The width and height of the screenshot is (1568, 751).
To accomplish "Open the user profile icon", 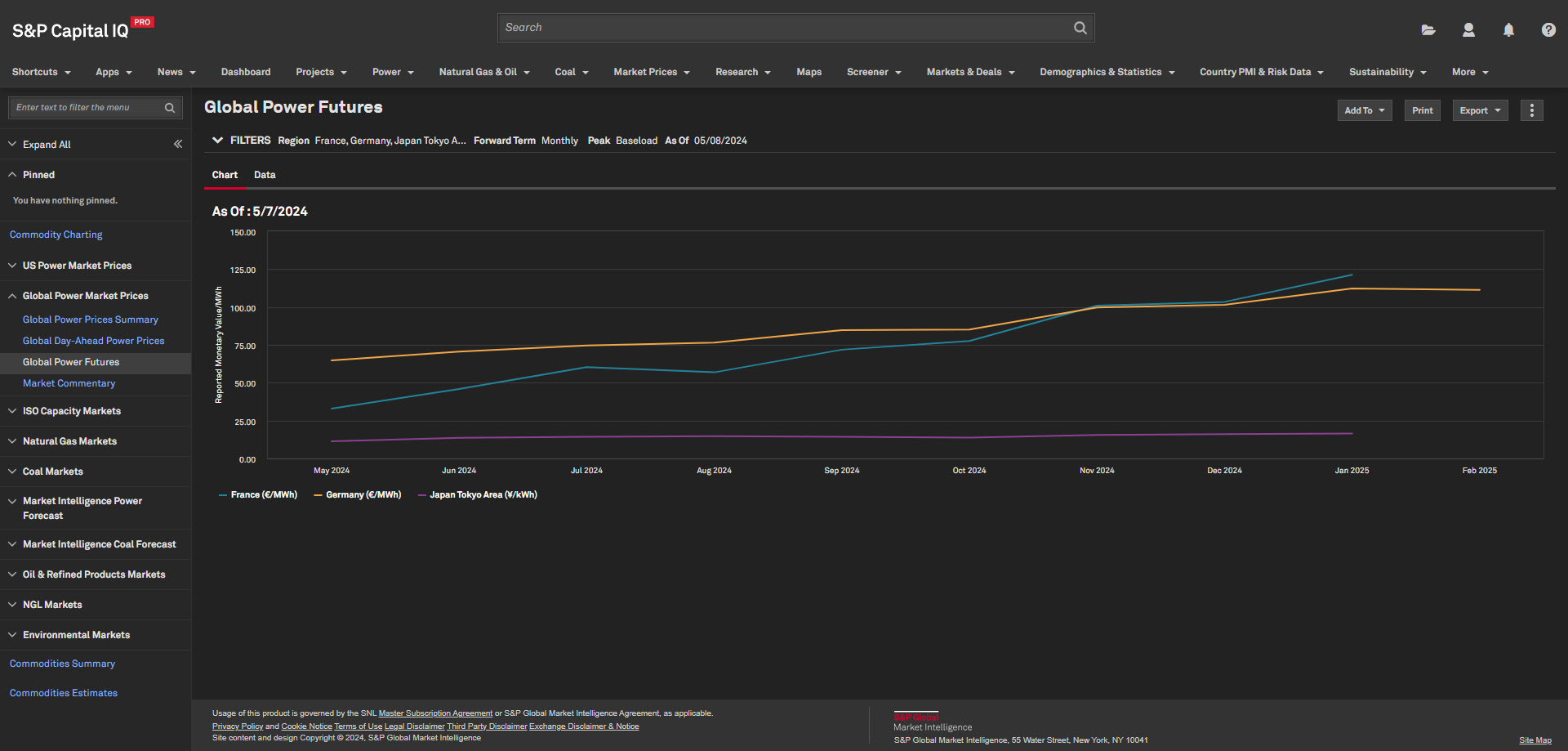I will tap(1468, 30).
